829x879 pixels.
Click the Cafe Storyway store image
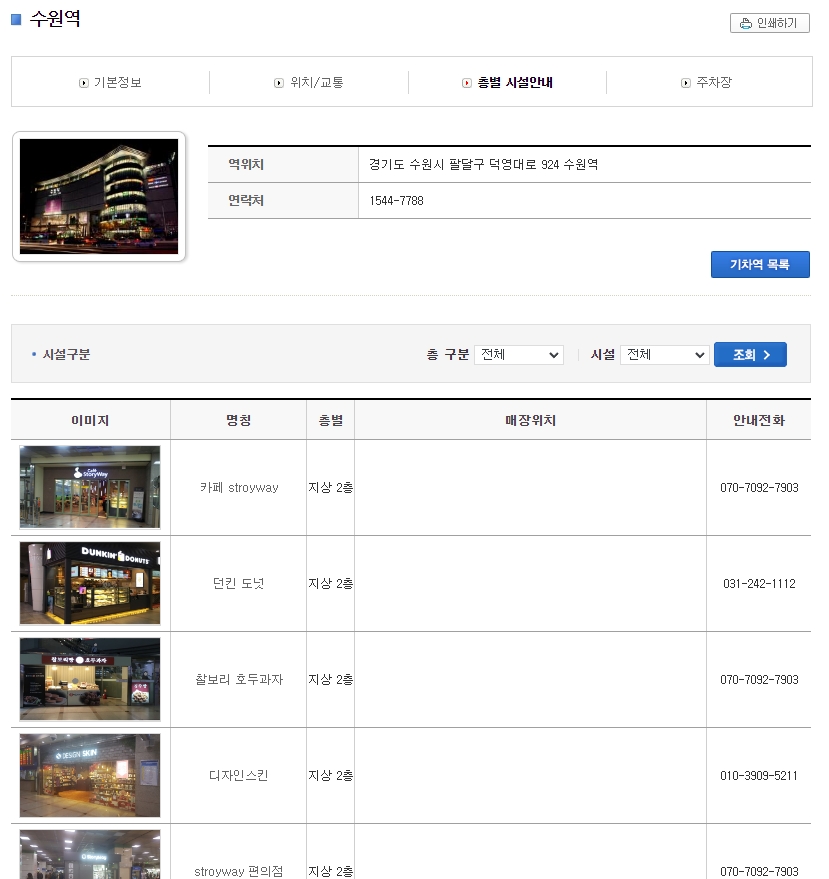coord(89,487)
